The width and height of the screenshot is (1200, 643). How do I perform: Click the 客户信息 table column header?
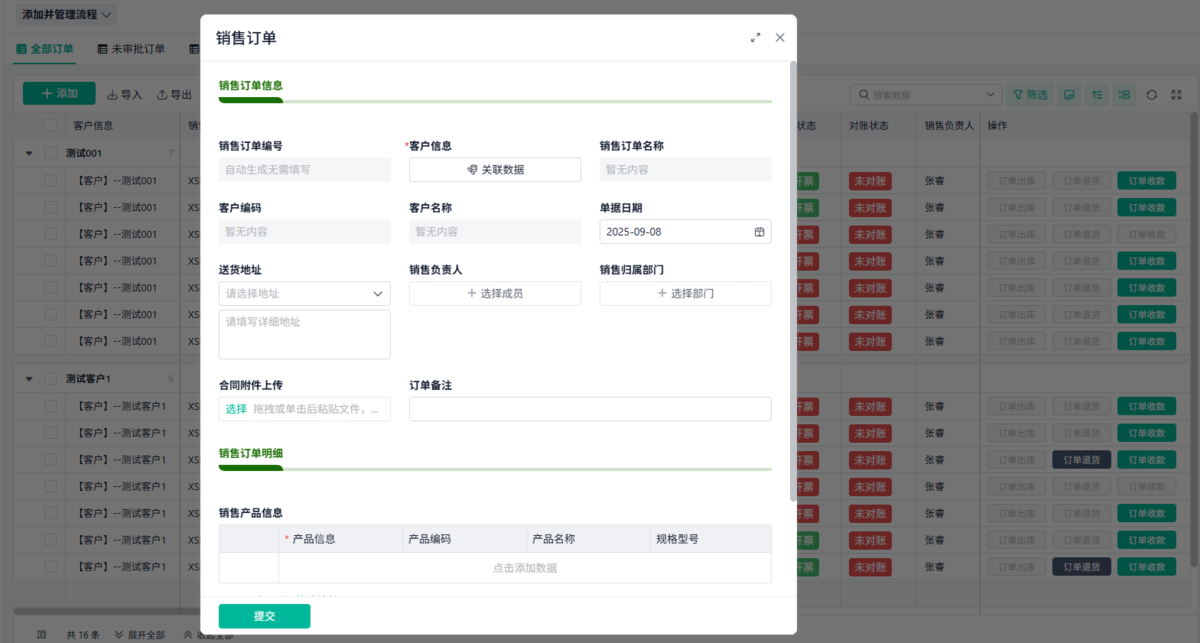tap(93, 125)
